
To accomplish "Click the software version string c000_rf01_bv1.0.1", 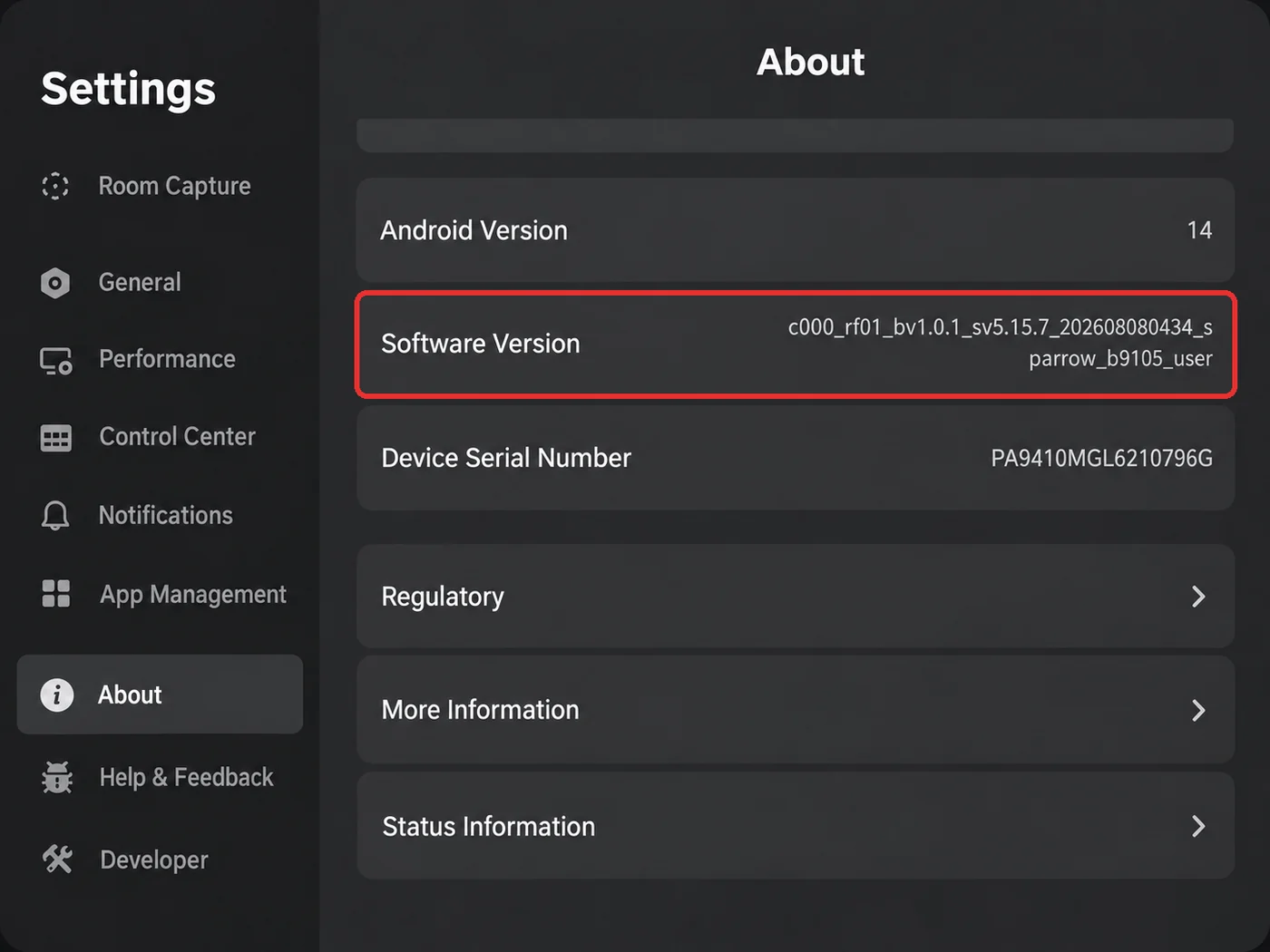I will (x=1000, y=343).
